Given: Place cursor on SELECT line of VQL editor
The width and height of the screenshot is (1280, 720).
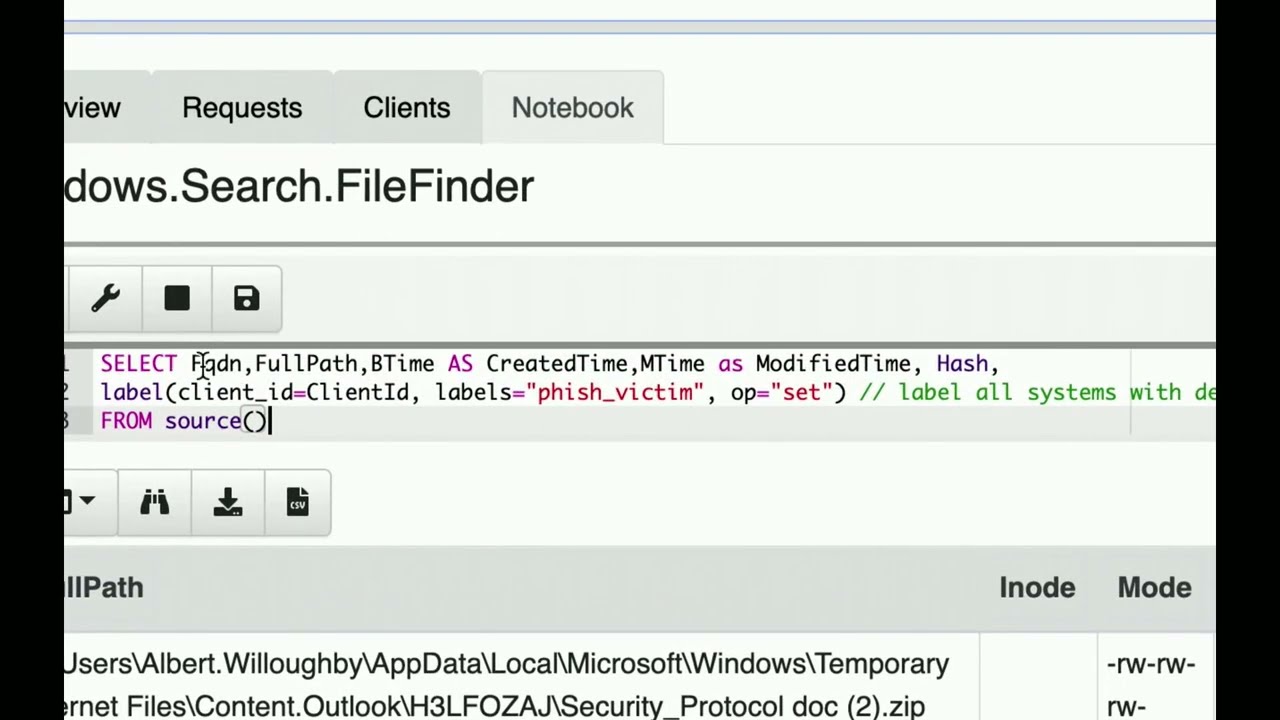Looking at the screenshot, I should tap(550, 364).
